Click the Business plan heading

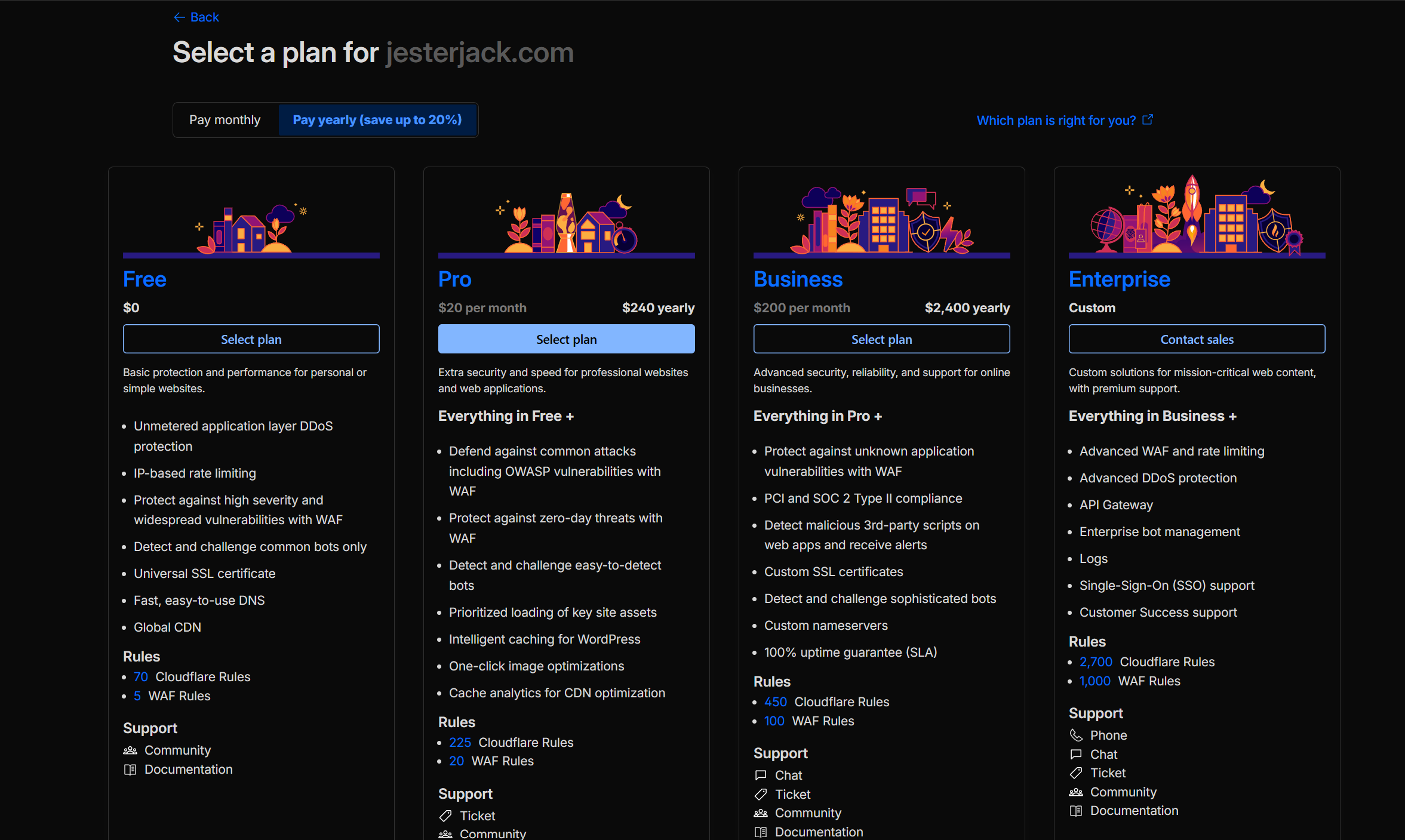[798, 279]
